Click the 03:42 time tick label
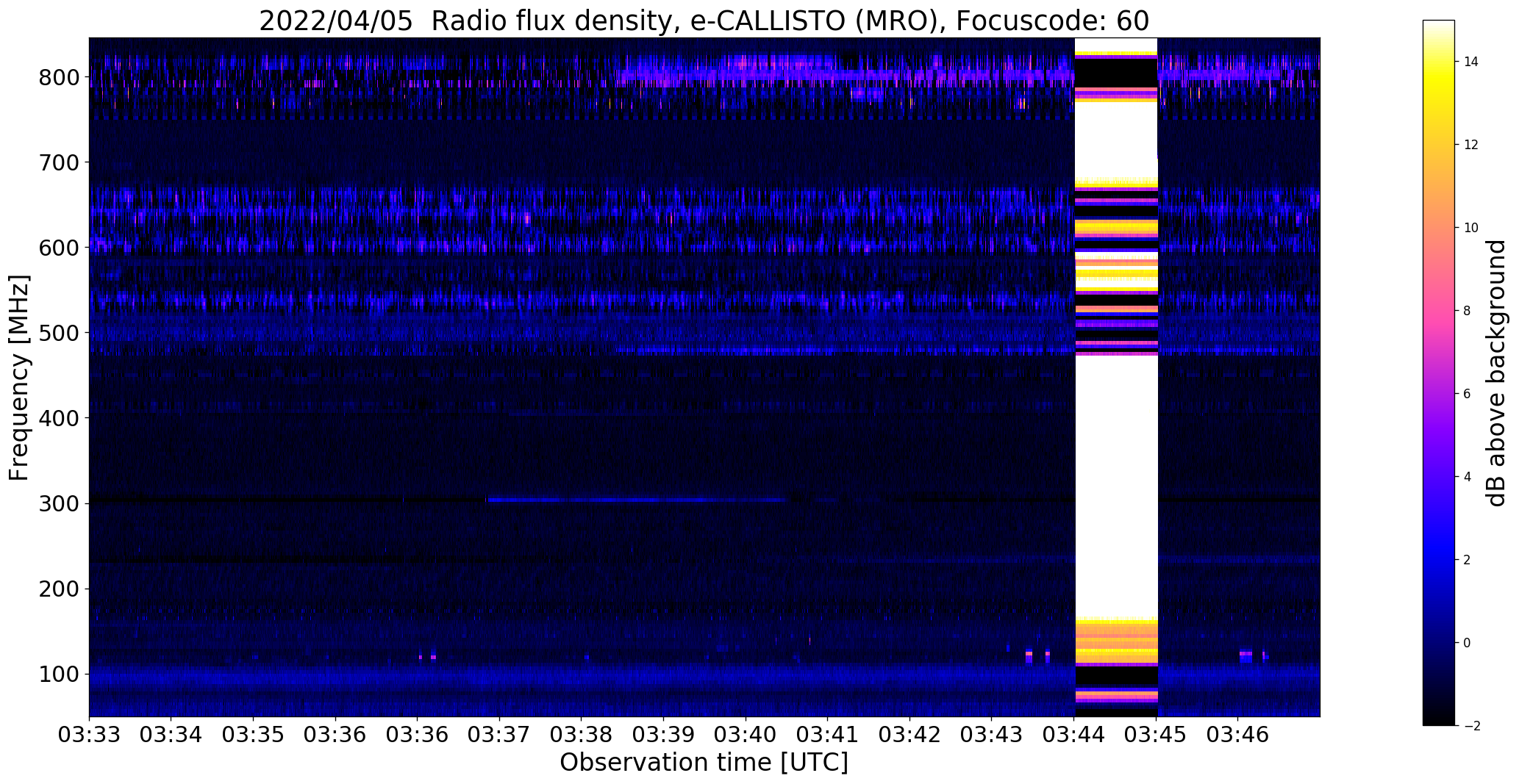The height and width of the screenshot is (784, 1519). (910, 733)
